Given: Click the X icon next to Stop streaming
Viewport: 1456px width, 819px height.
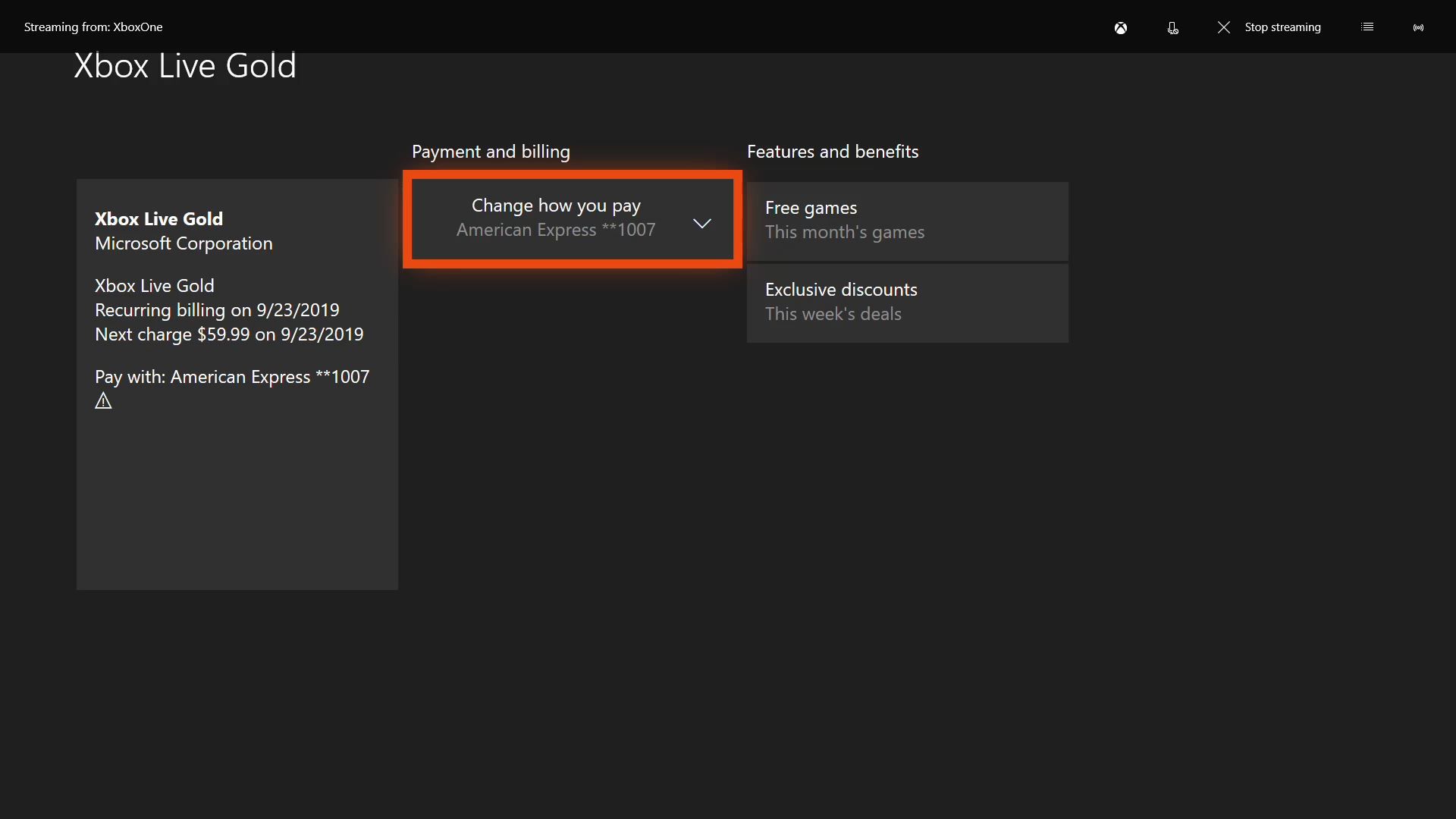Looking at the screenshot, I should pos(1223,27).
